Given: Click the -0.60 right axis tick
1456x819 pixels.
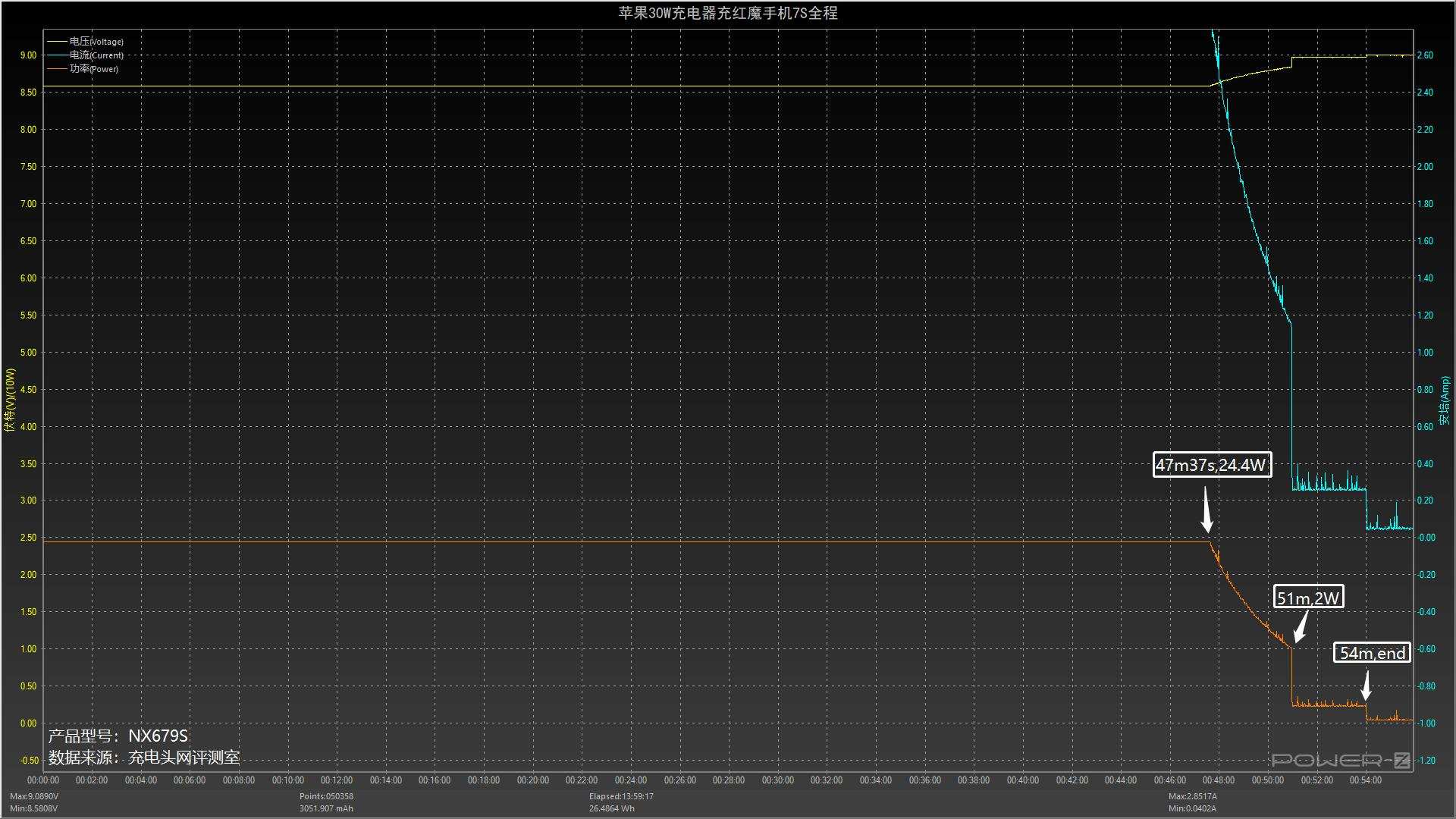Looking at the screenshot, I should tap(1426, 649).
